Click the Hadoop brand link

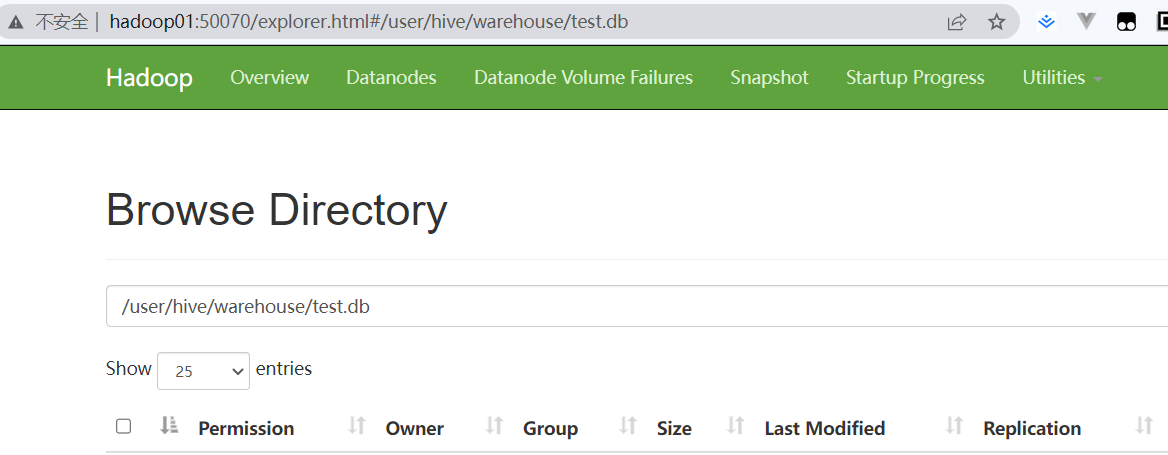coord(149,78)
